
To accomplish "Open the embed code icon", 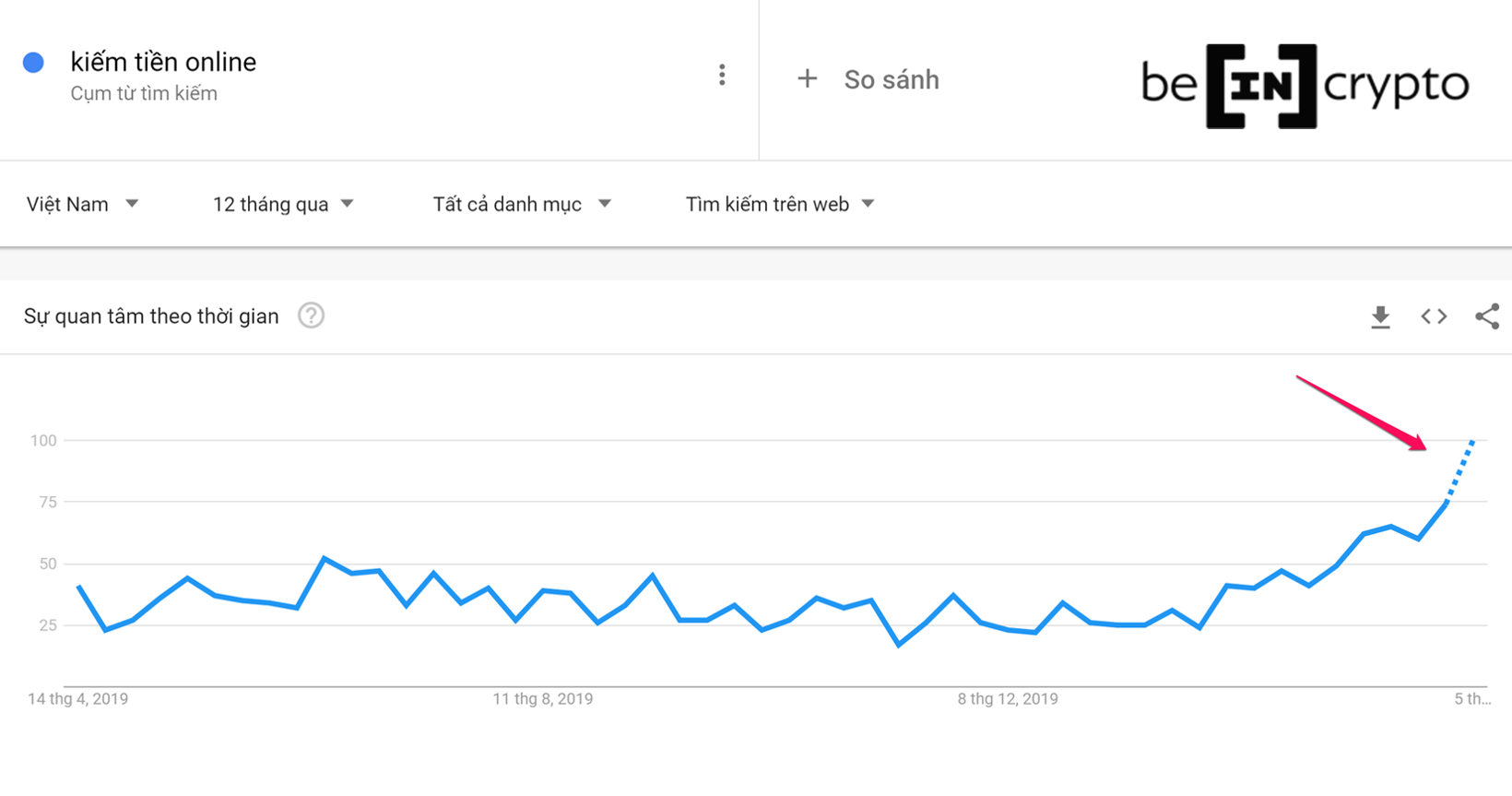I will tap(1434, 317).
